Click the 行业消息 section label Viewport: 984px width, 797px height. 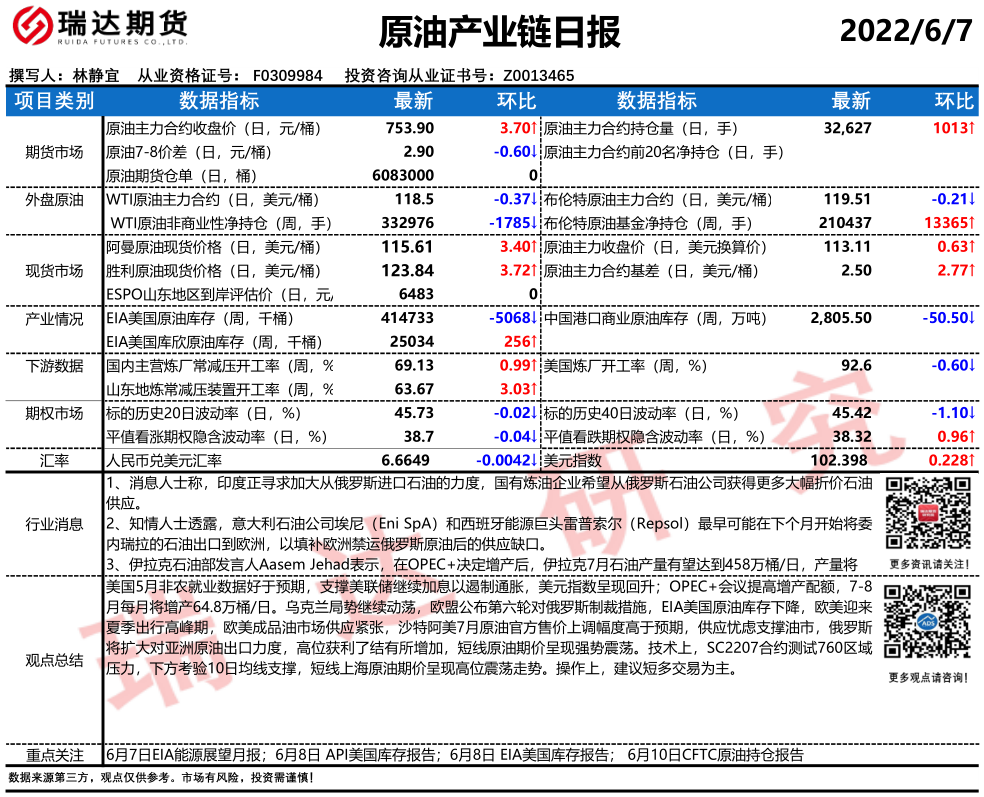coord(54,525)
